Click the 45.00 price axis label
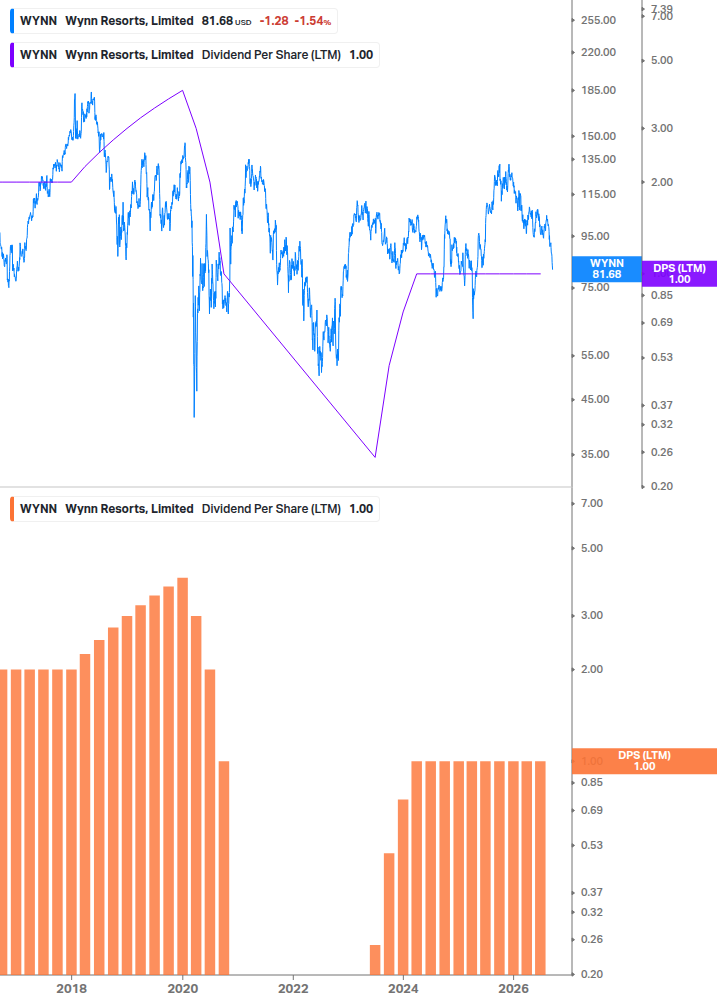The width and height of the screenshot is (717, 1005). pos(595,399)
